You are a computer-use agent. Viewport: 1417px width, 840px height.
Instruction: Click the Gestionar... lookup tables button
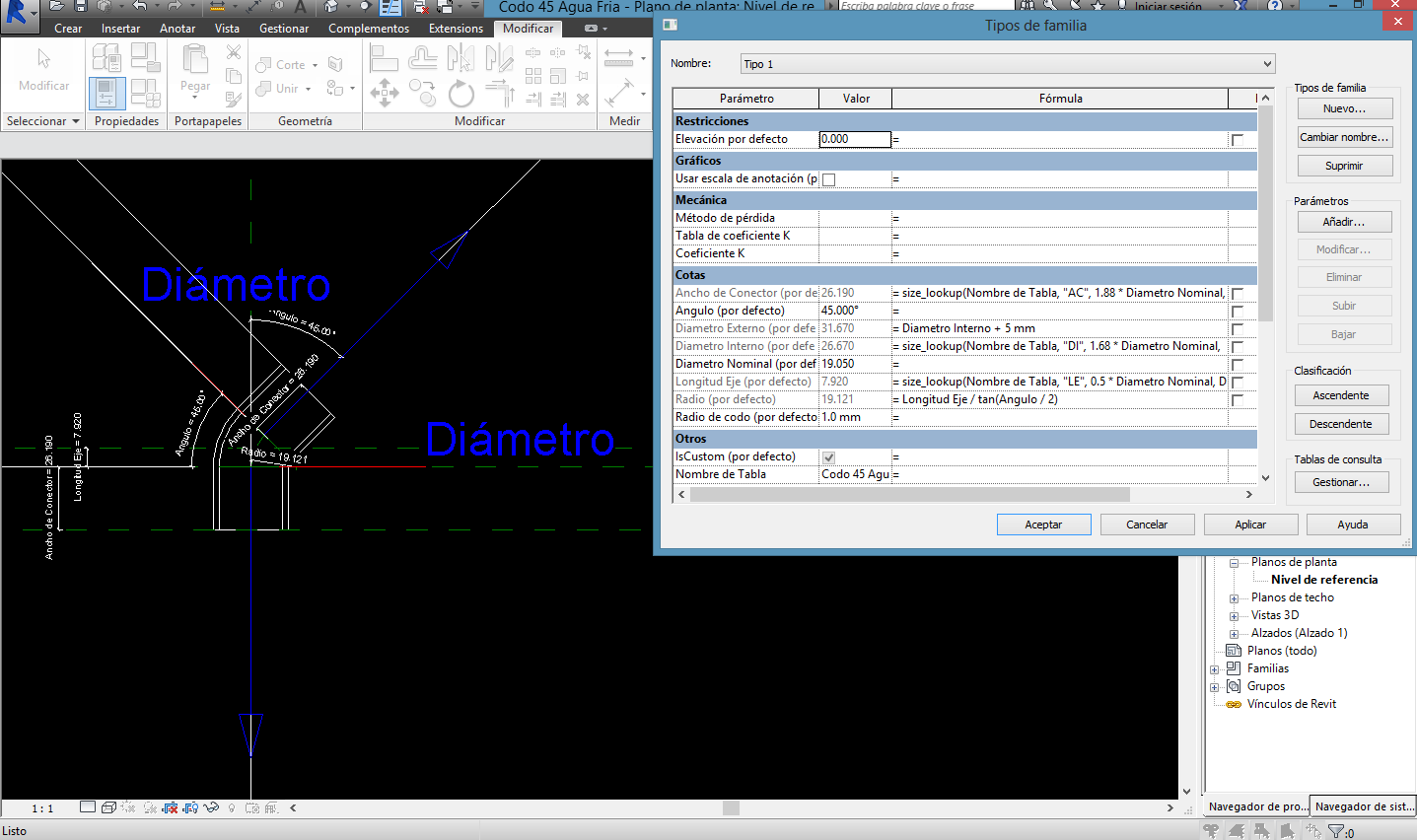coord(1341,482)
